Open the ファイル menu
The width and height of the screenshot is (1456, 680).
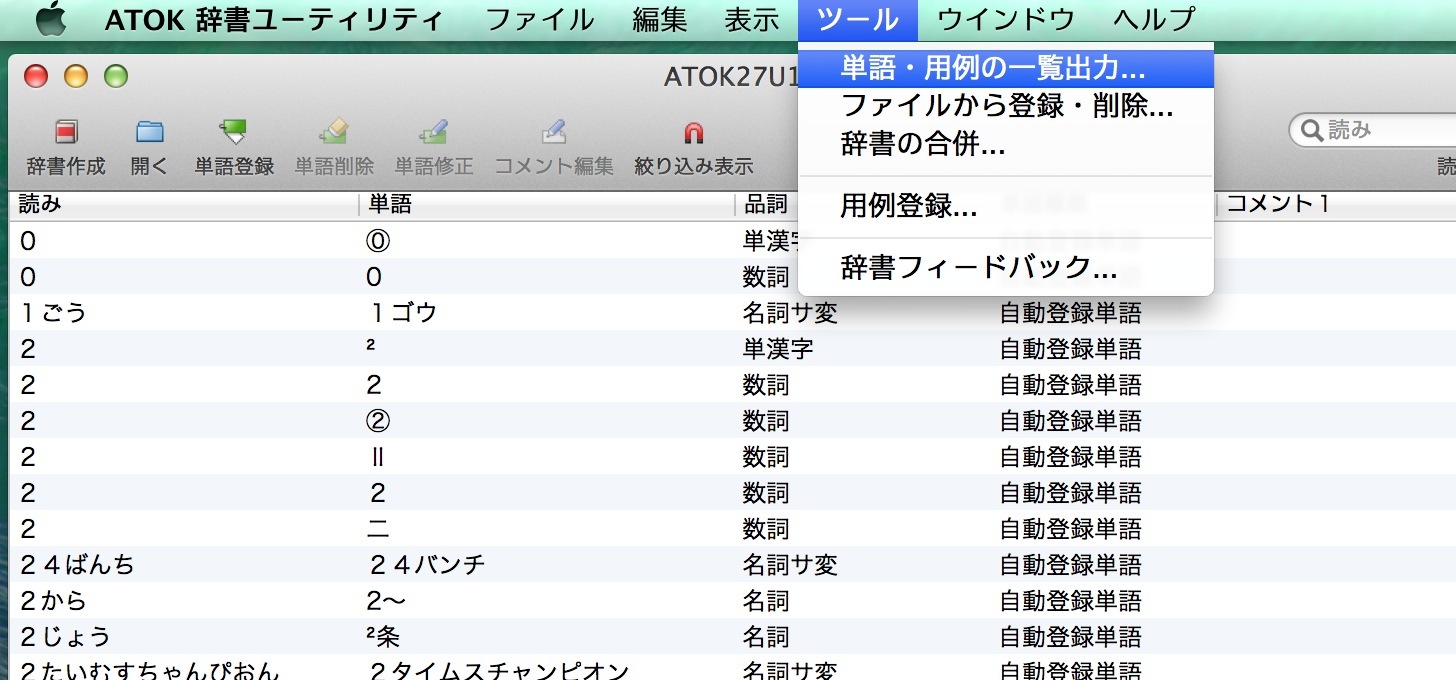(x=540, y=19)
